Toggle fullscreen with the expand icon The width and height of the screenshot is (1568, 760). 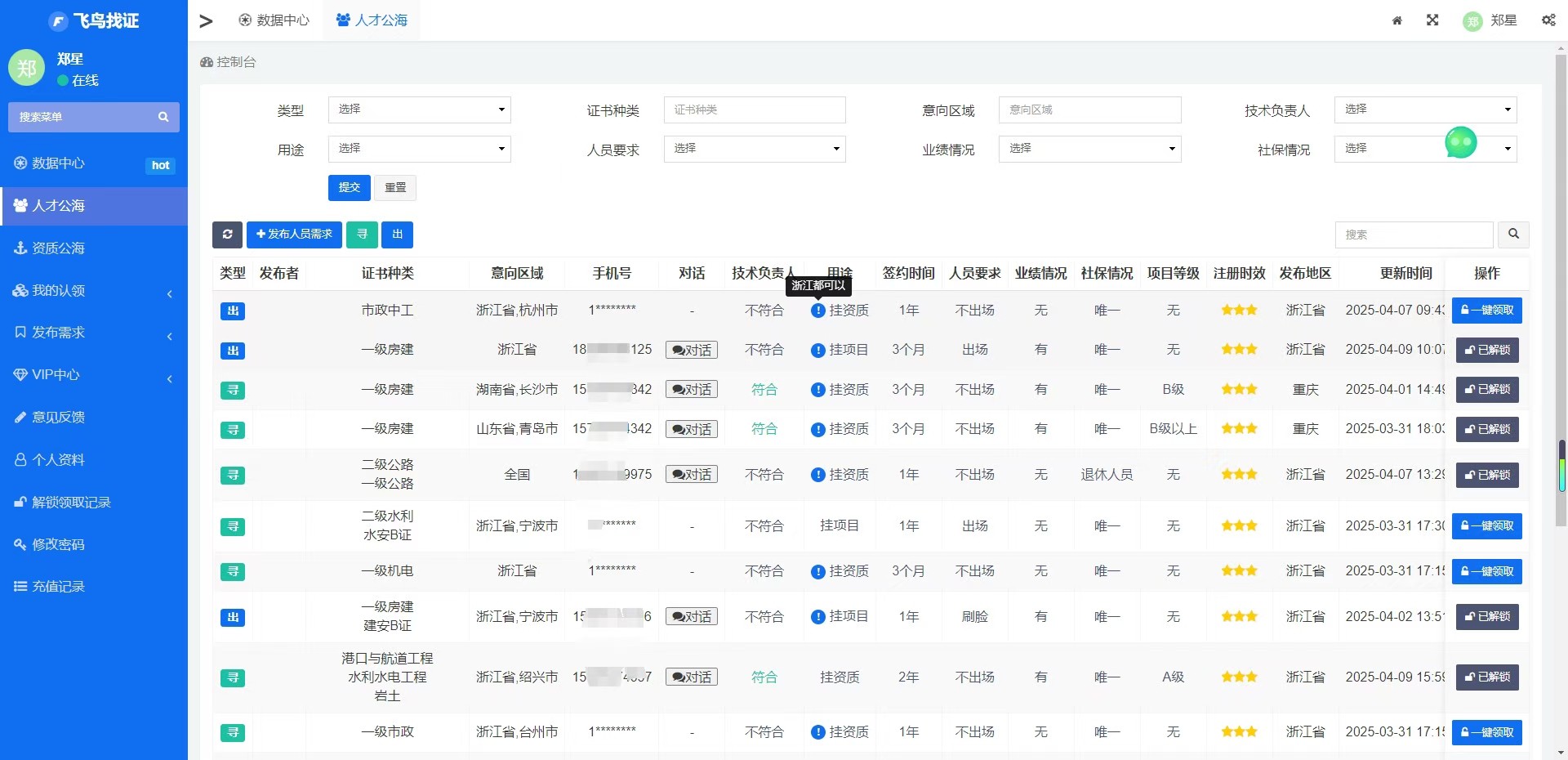[1432, 20]
